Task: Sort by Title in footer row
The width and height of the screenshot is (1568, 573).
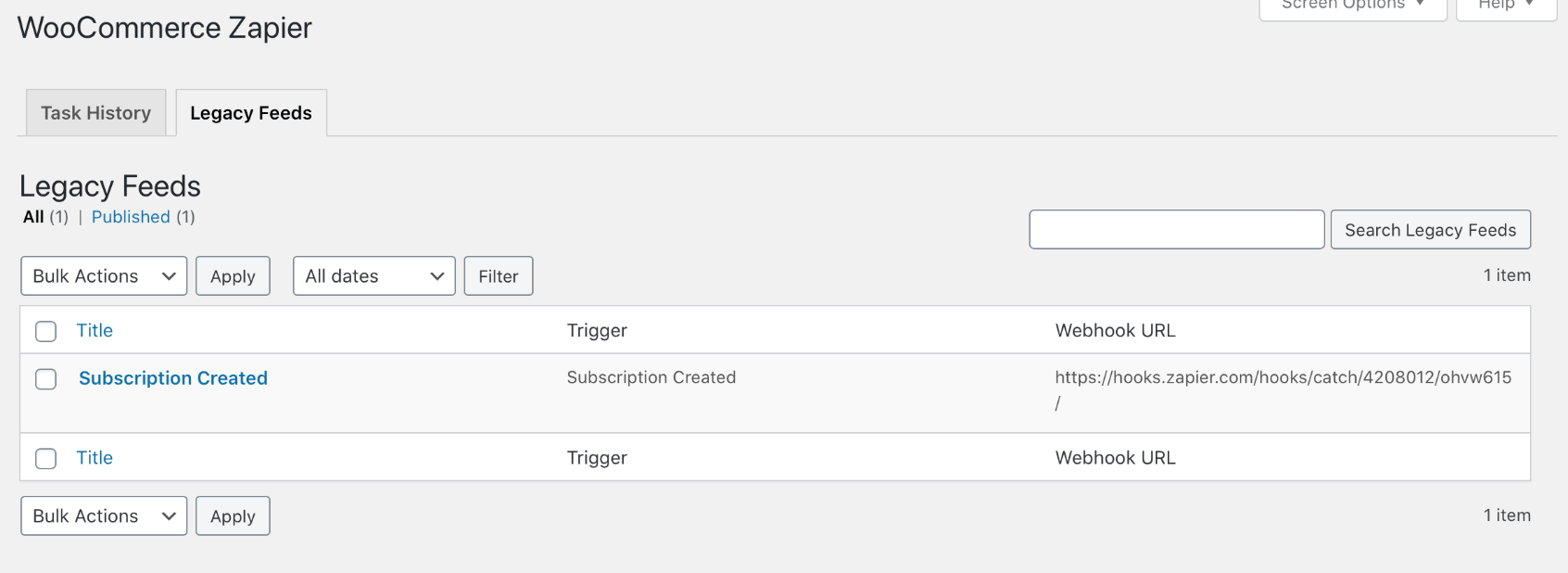Action: [x=95, y=458]
